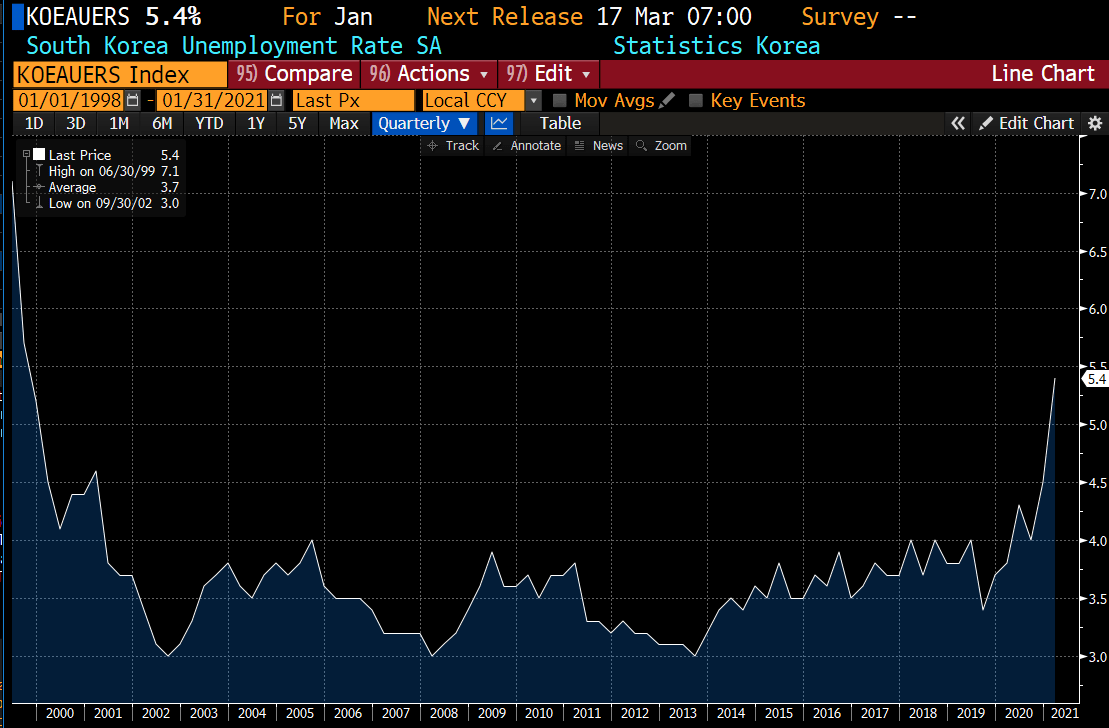Collapse the legend box toggle
The width and height of the screenshot is (1109, 728).
(26, 154)
